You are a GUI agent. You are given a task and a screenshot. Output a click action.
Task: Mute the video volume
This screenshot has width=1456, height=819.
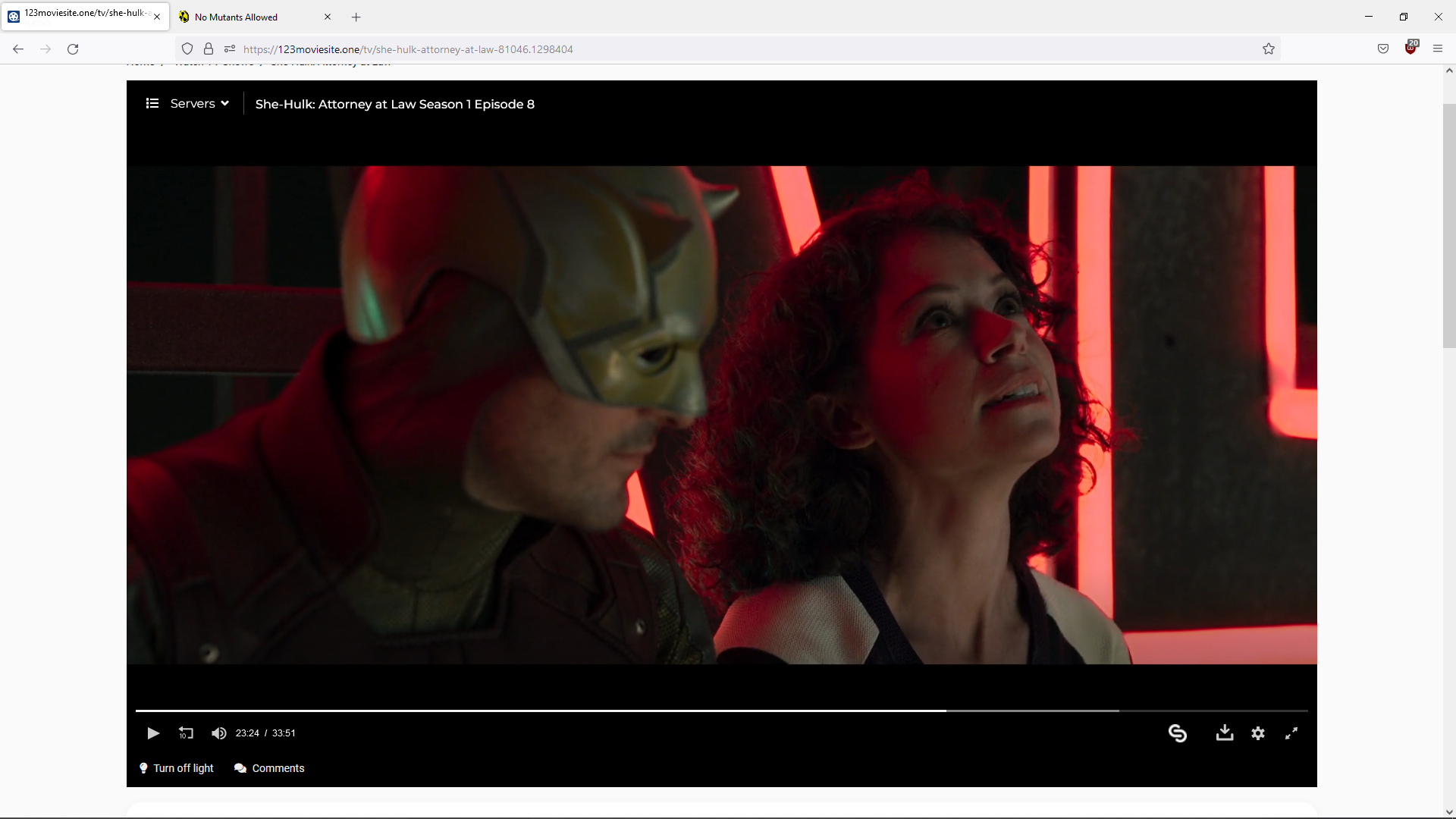coord(219,733)
